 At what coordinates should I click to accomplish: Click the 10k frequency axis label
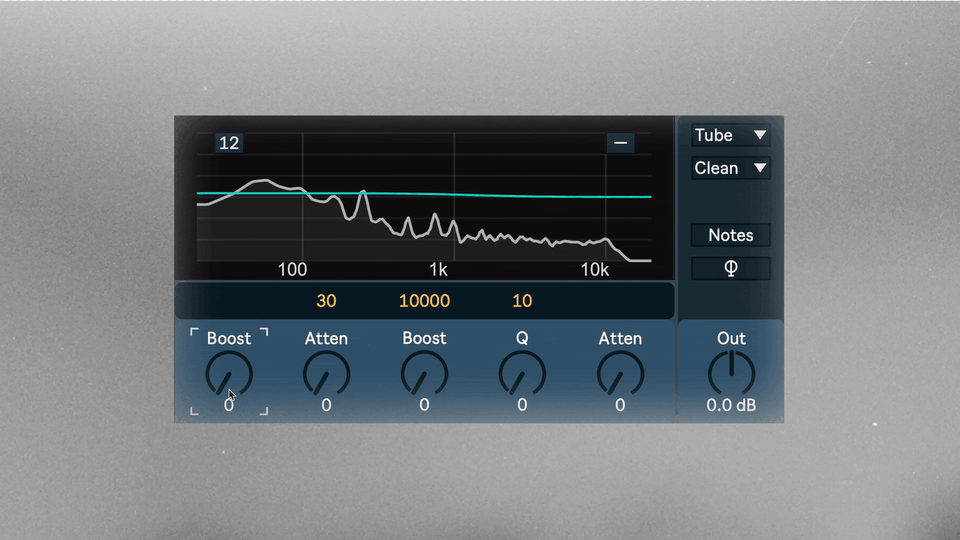point(594,269)
